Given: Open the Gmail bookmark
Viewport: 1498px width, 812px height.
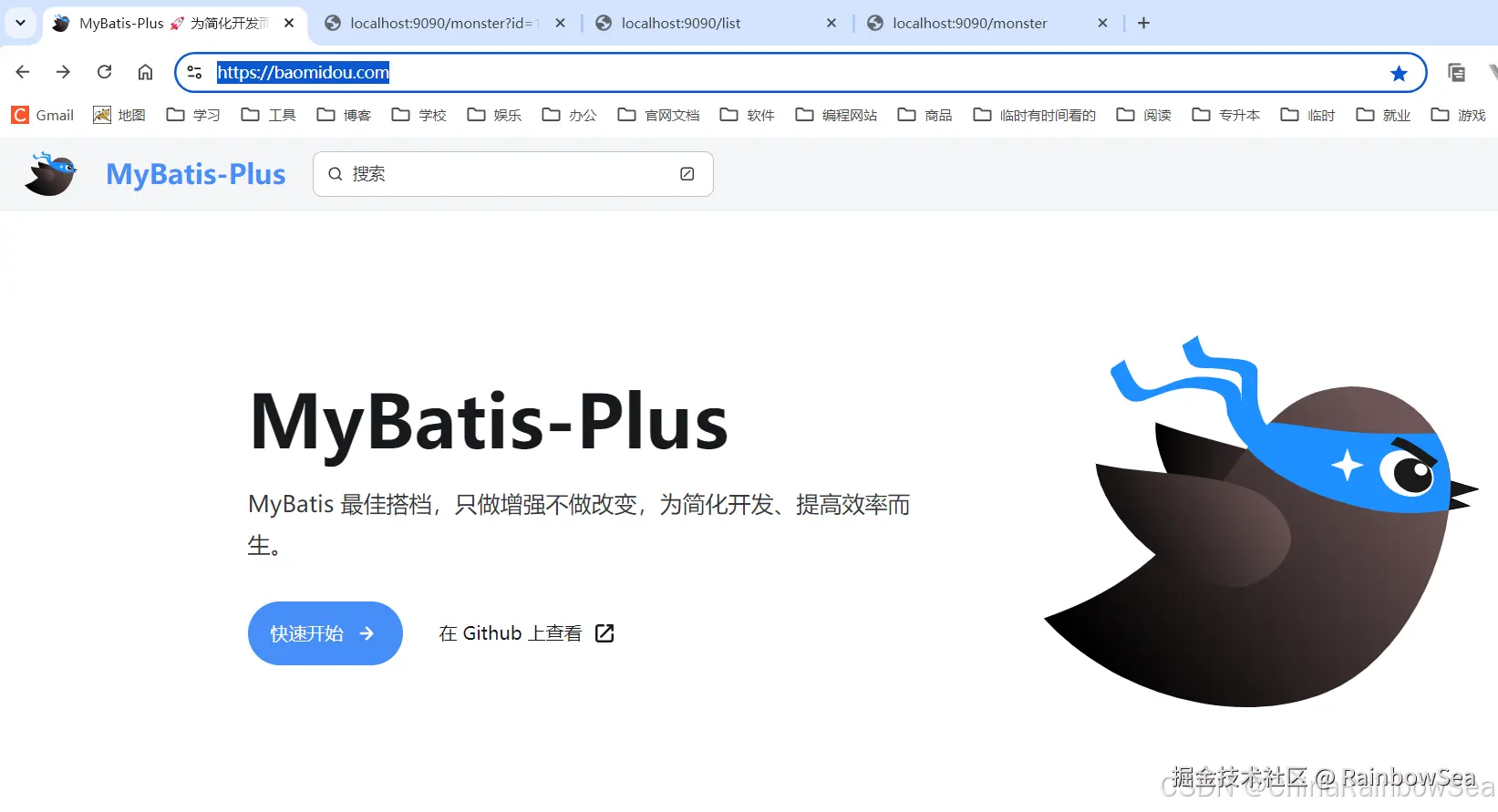Looking at the screenshot, I should click(x=43, y=115).
